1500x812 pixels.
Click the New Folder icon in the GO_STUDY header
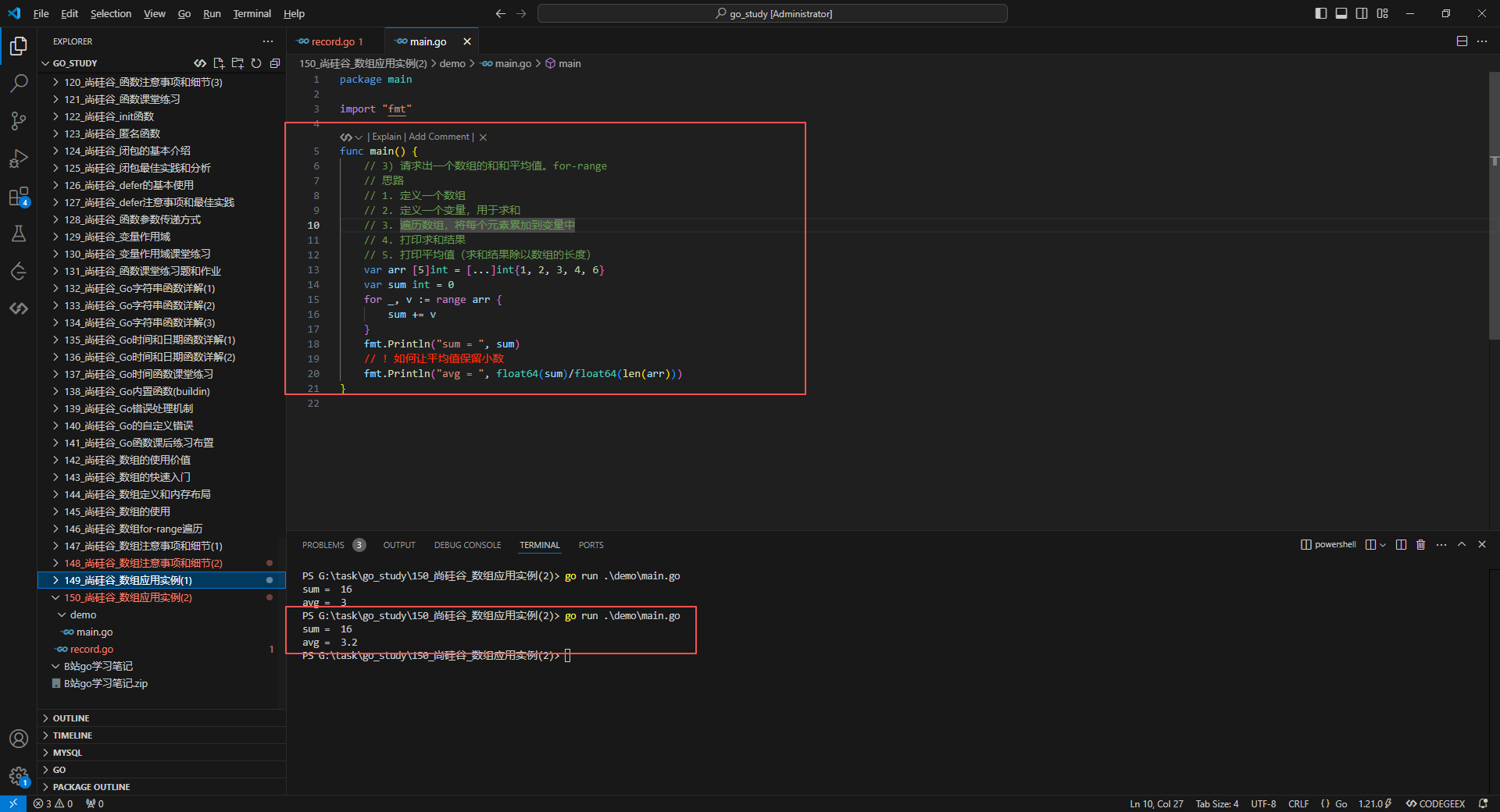237,63
